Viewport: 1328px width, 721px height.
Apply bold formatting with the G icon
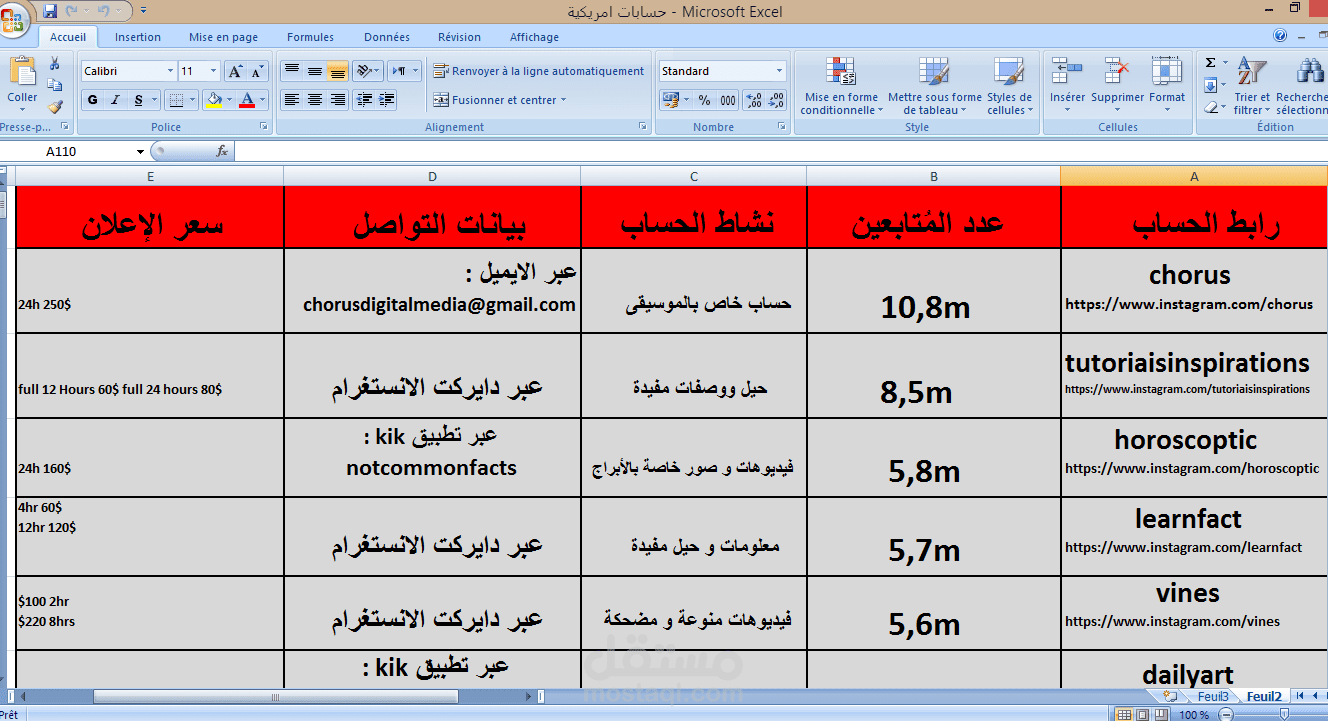click(x=92, y=99)
